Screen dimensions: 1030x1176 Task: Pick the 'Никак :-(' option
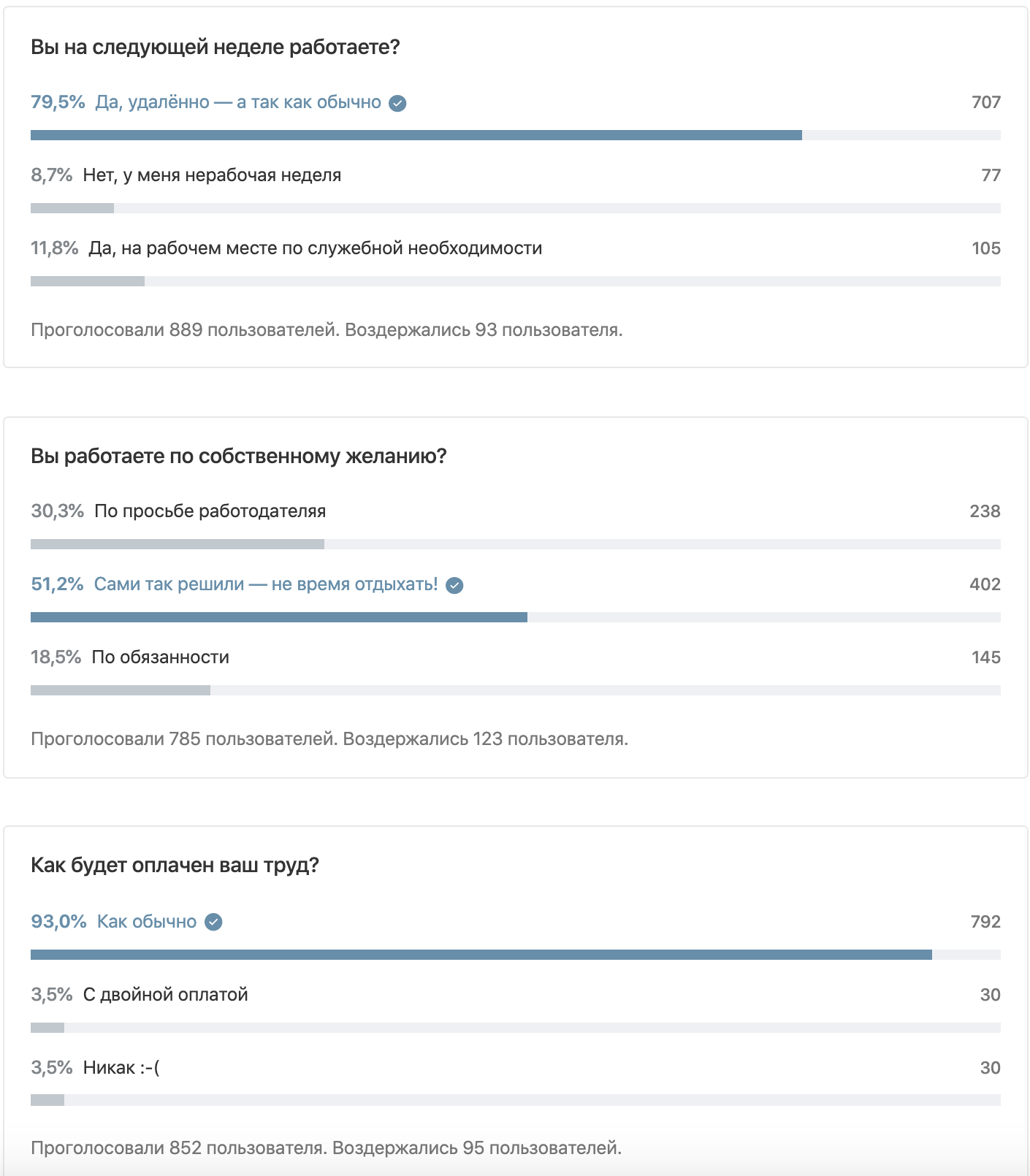point(121,1068)
